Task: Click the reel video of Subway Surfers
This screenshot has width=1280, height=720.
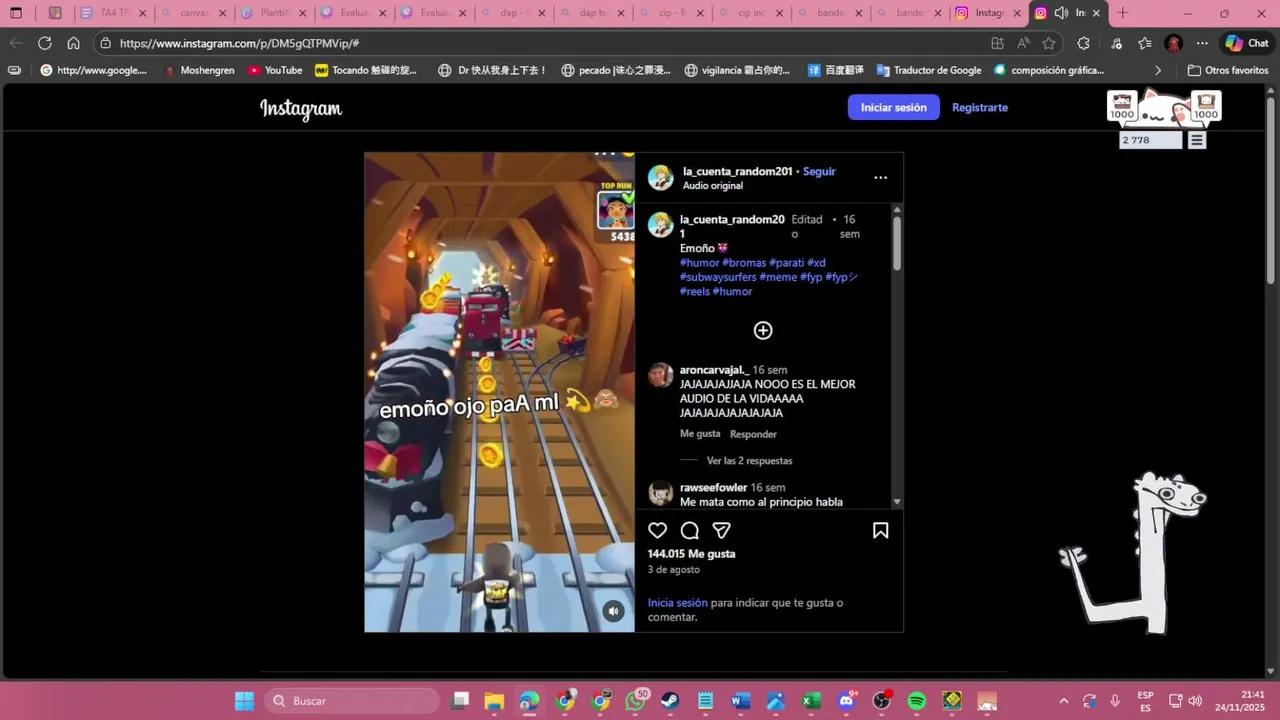Action: pos(499,392)
